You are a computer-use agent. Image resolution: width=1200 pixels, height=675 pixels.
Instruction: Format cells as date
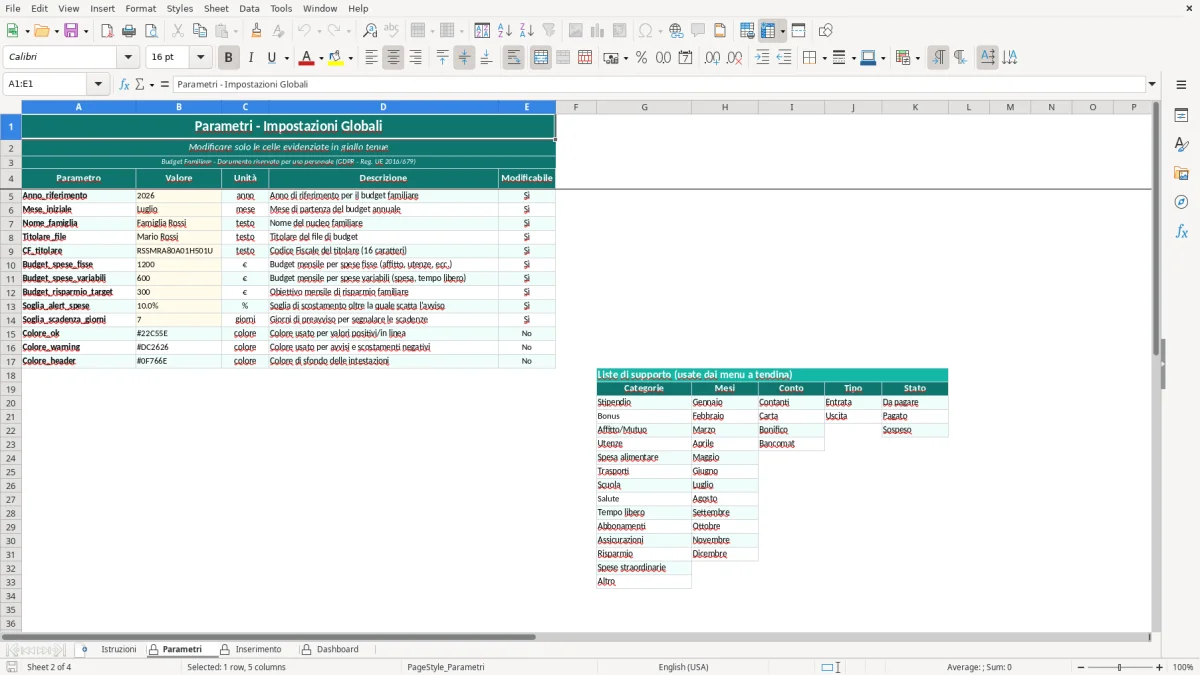(685, 58)
